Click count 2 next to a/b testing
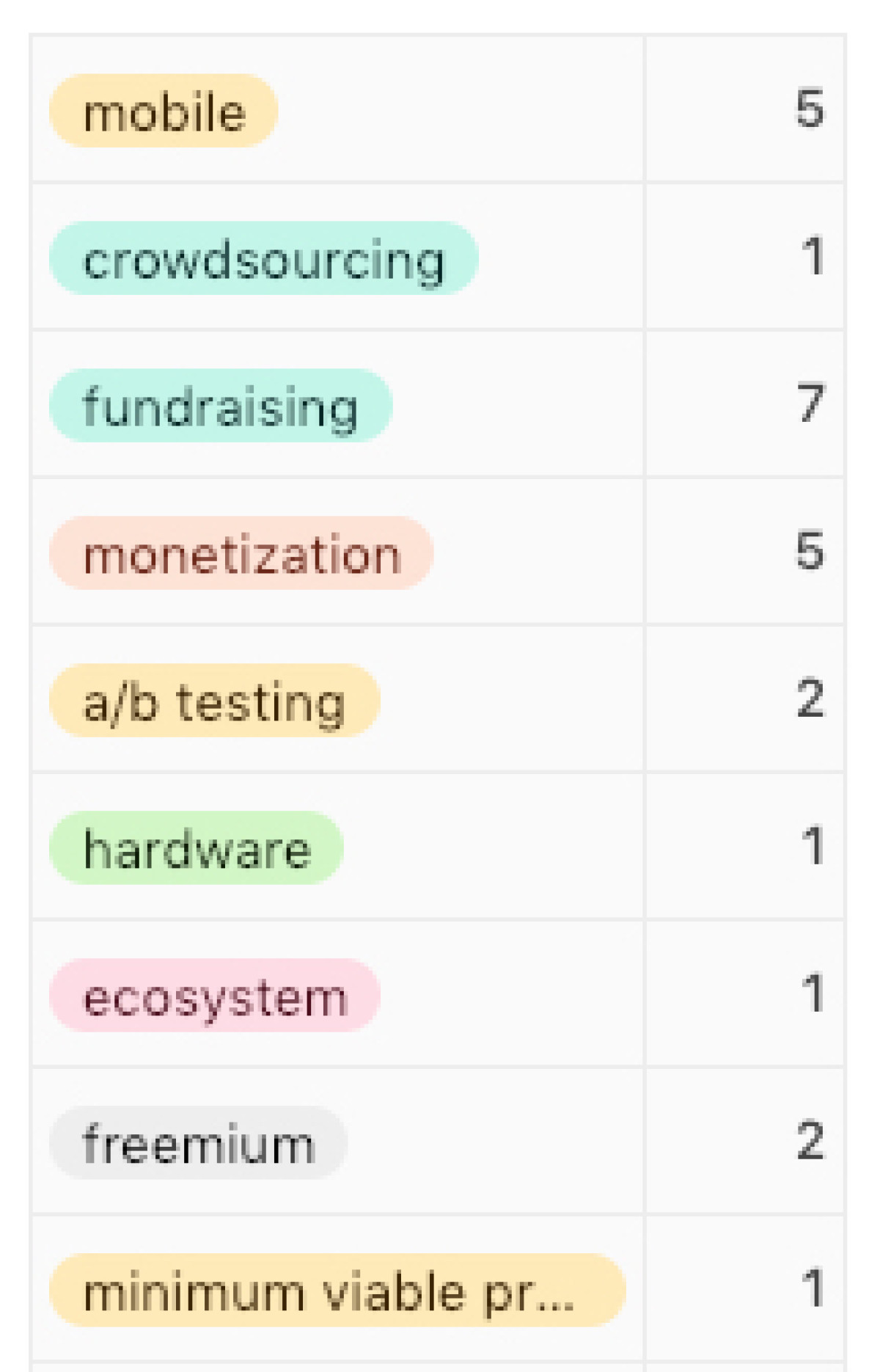This screenshot has height=1372, width=880. coord(810,698)
